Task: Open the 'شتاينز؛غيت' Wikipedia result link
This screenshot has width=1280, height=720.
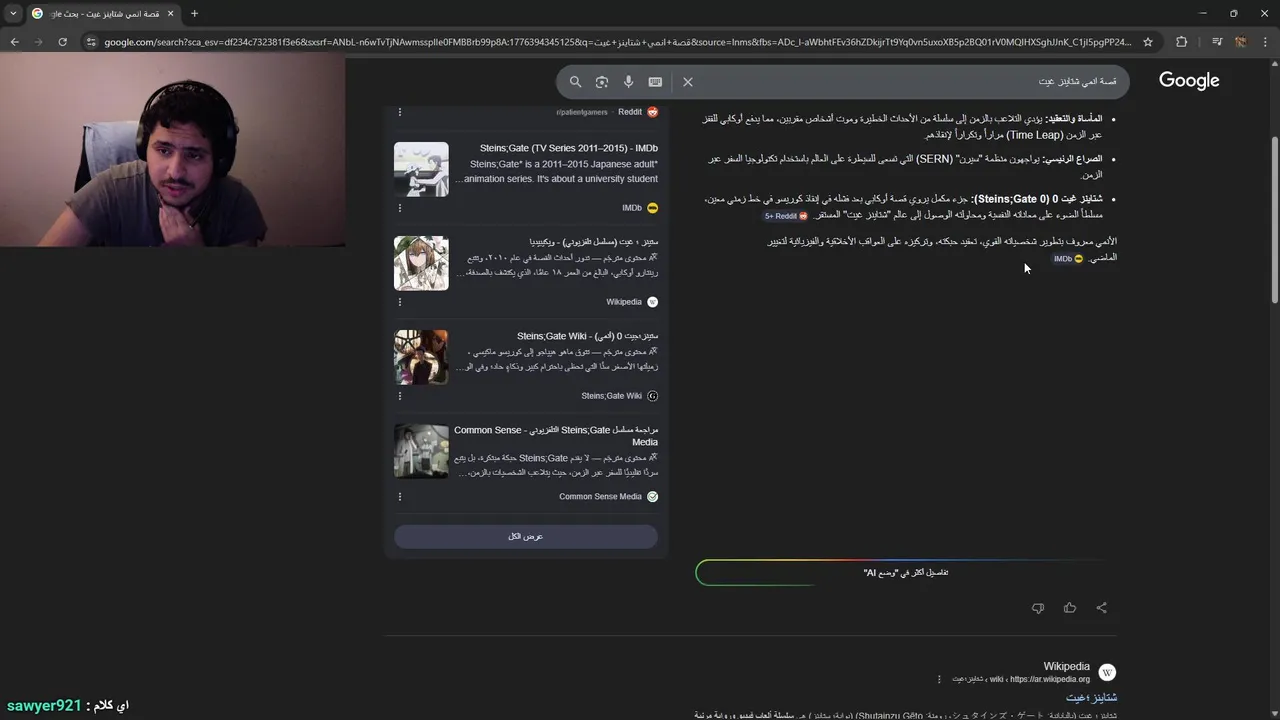Action: click(1091, 697)
